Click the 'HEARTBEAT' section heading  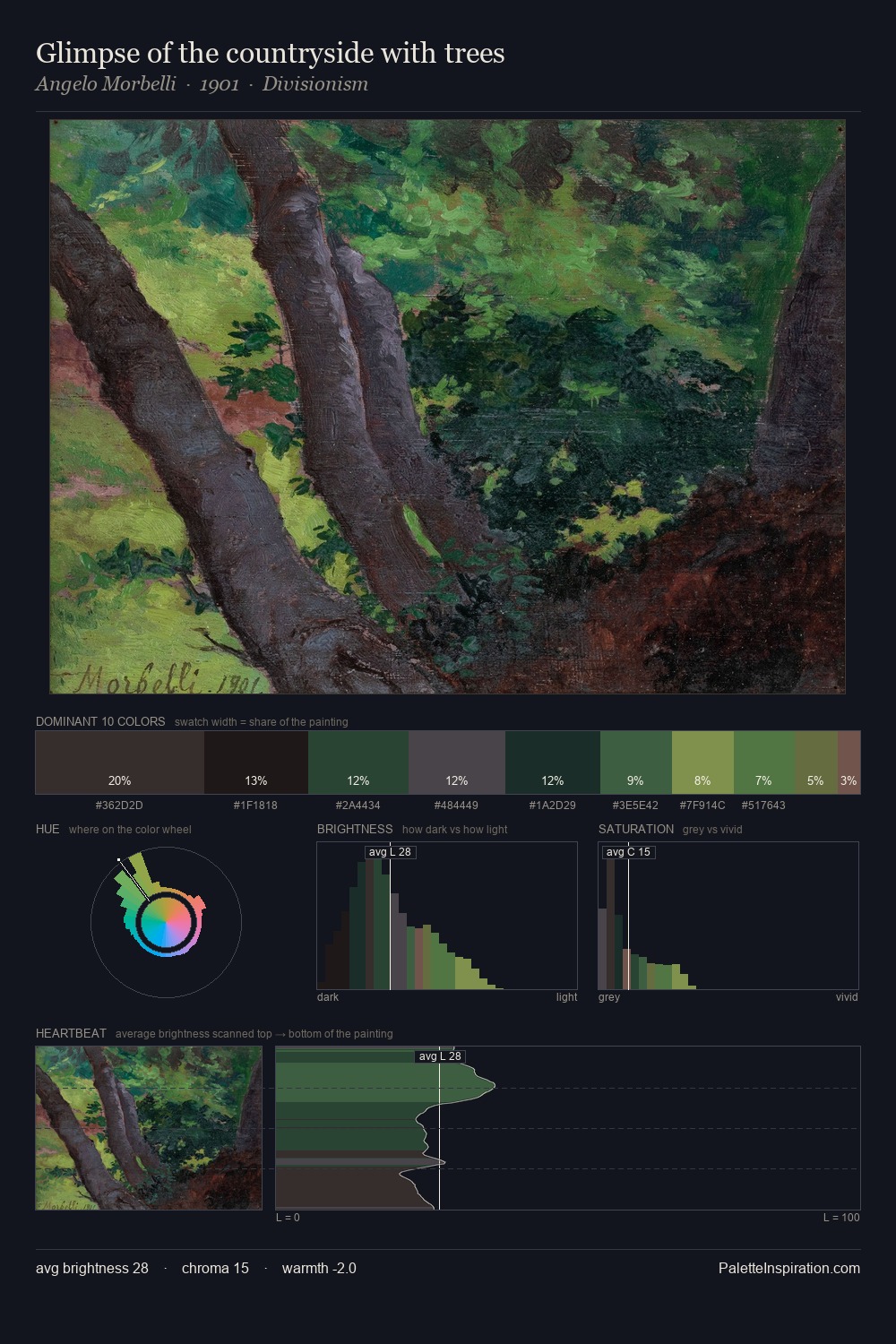coord(71,1033)
